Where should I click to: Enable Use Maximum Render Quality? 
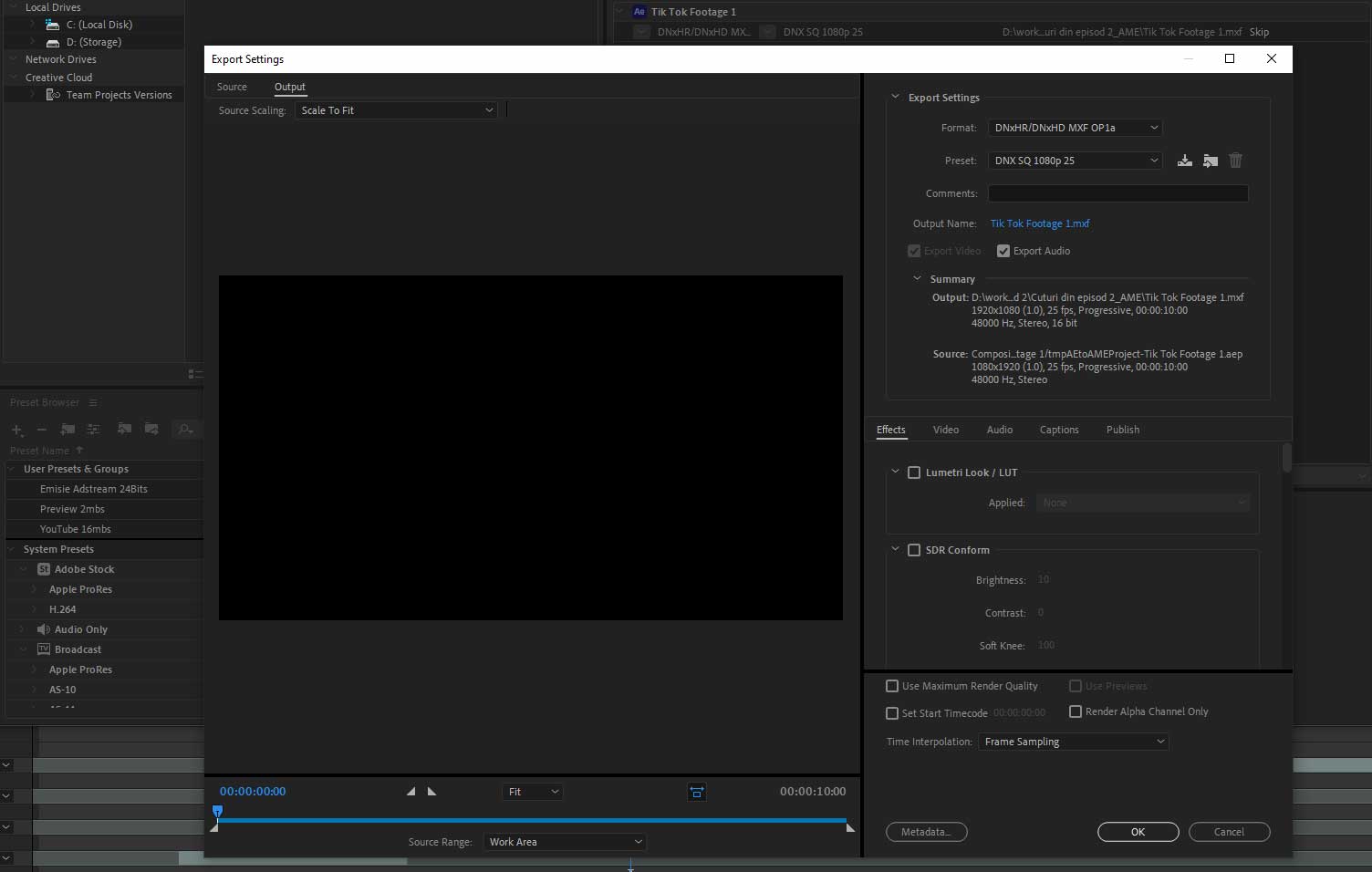[891, 686]
